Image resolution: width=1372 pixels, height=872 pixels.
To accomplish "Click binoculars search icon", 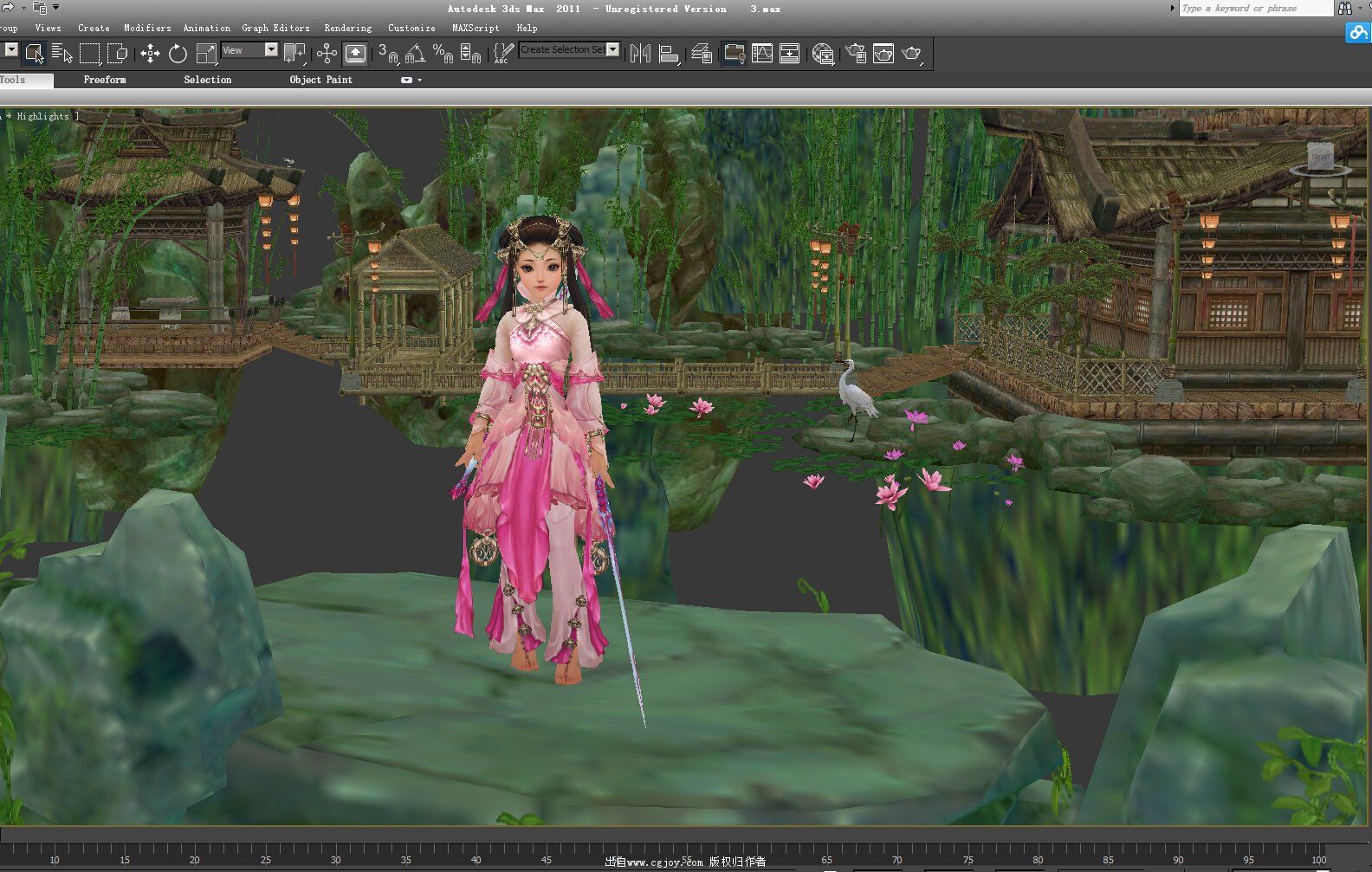I will pos(1345,8).
